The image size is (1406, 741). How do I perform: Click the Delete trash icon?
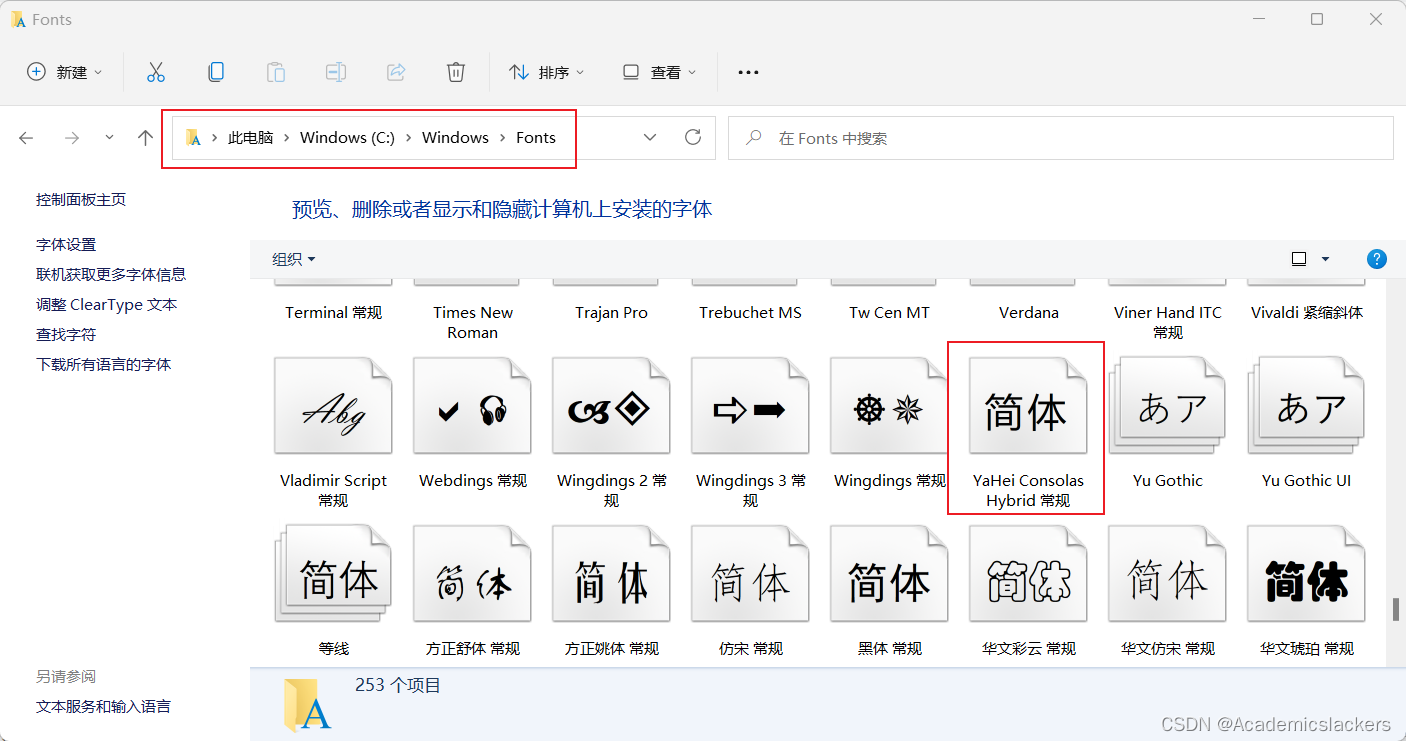[456, 71]
